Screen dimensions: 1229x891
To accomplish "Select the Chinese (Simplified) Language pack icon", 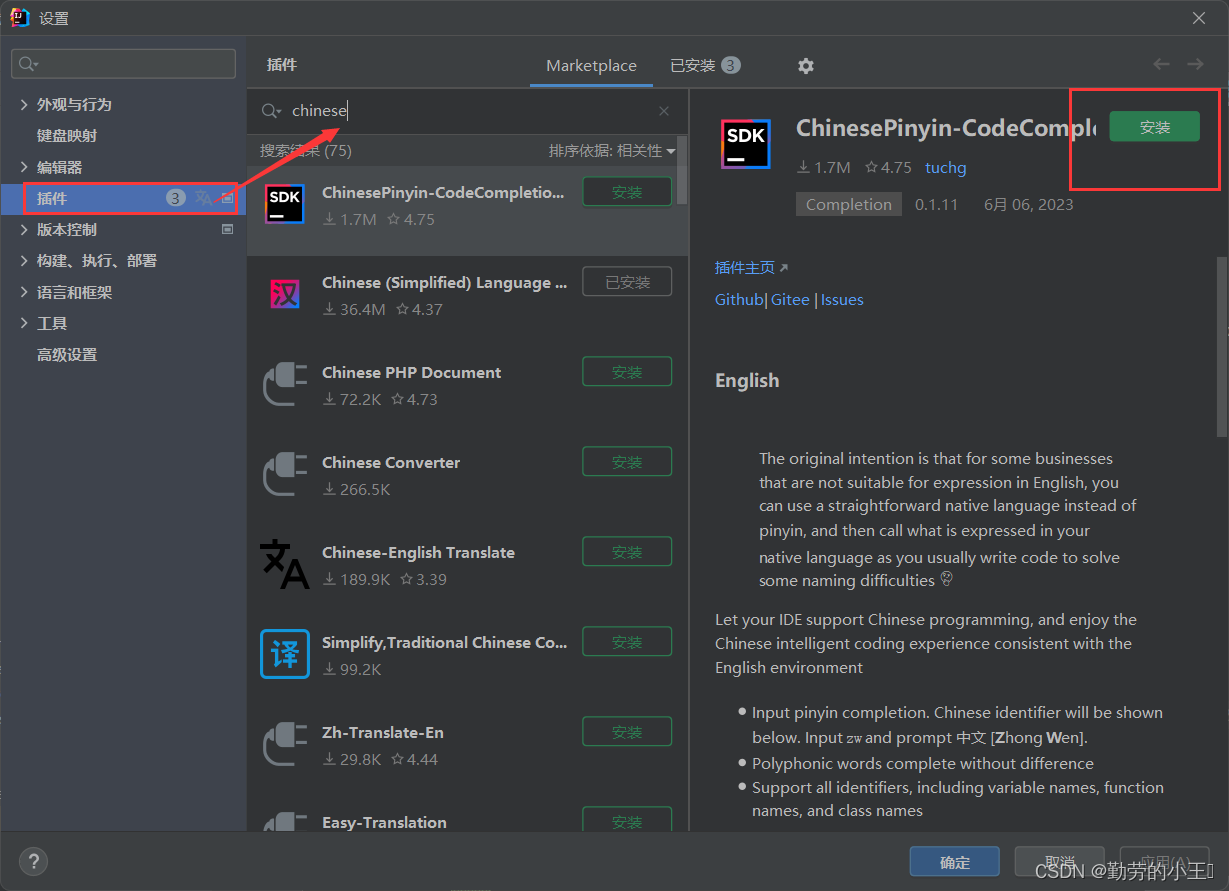I will [x=285, y=294].
